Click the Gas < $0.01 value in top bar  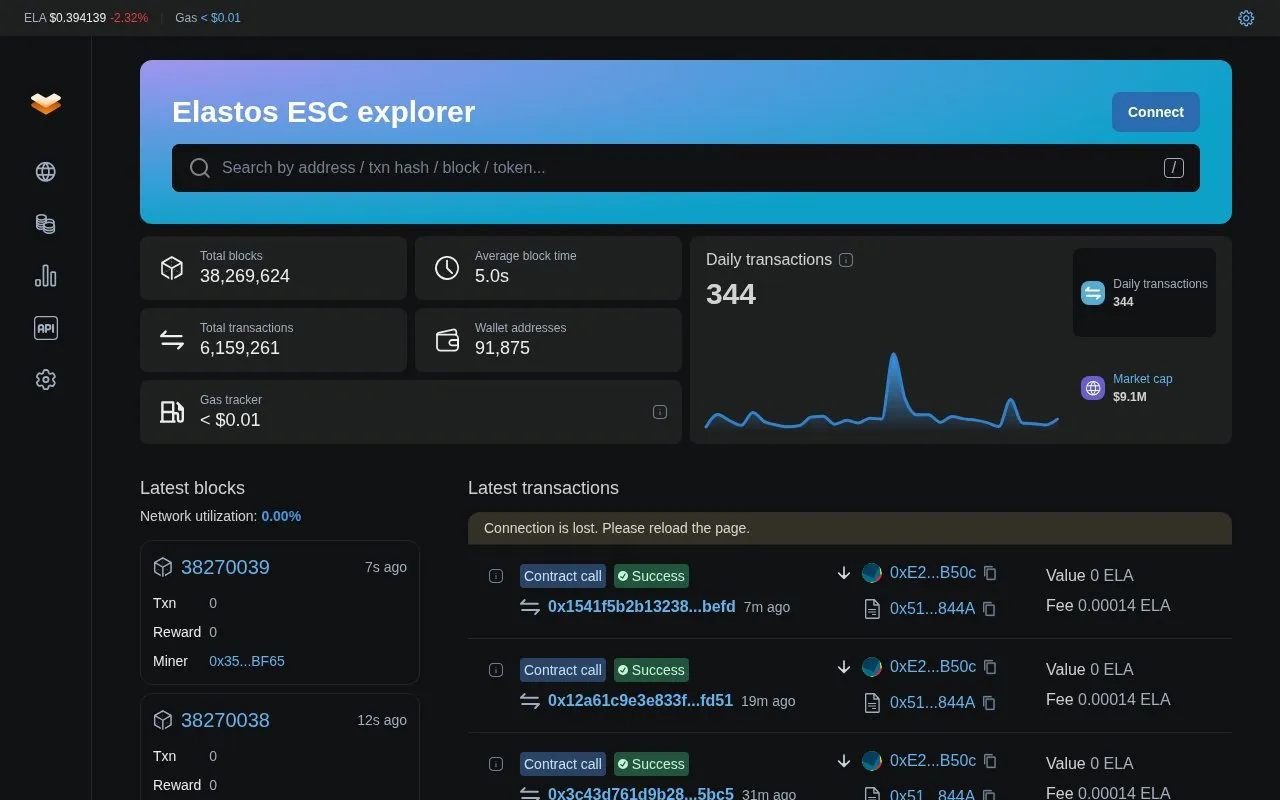[x=220, y=18]
